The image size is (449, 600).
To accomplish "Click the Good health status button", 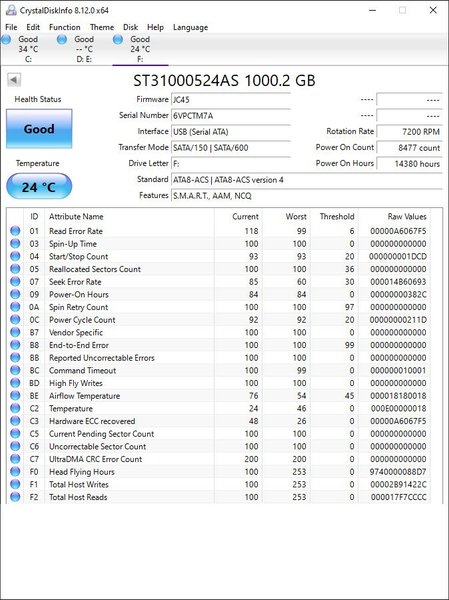I will [x=39, y=129].
